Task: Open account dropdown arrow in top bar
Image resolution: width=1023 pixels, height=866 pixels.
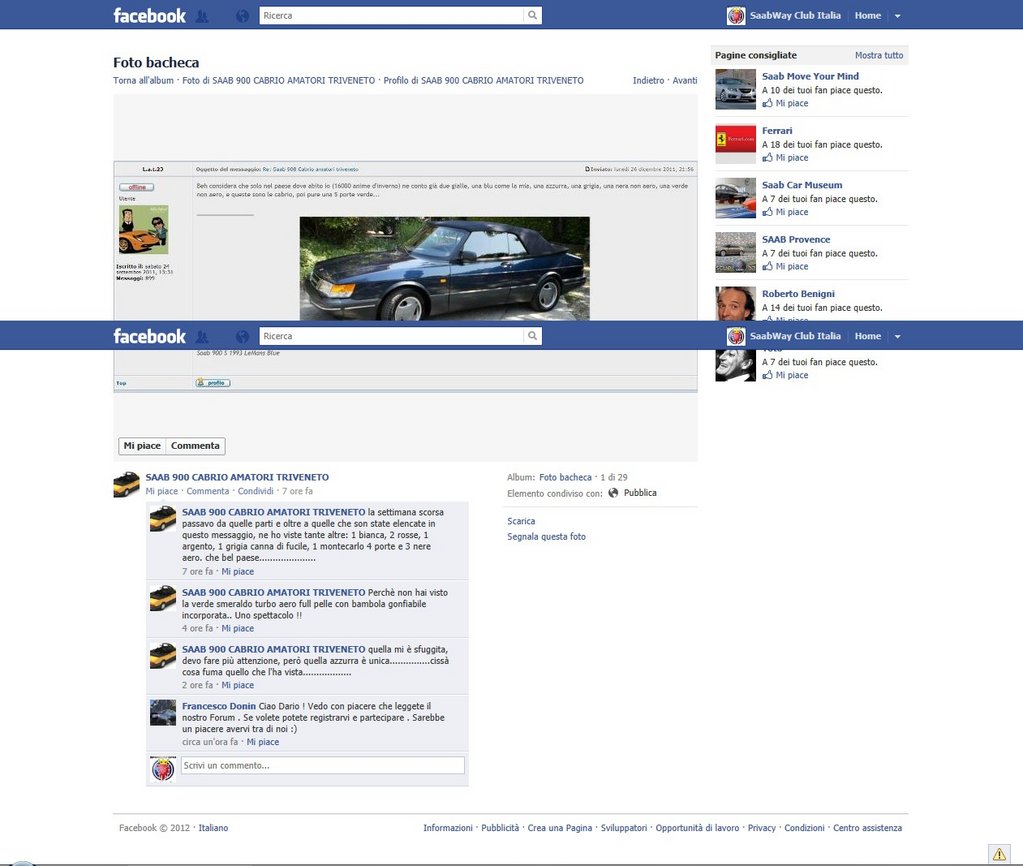Action: [x=898, y=16]
